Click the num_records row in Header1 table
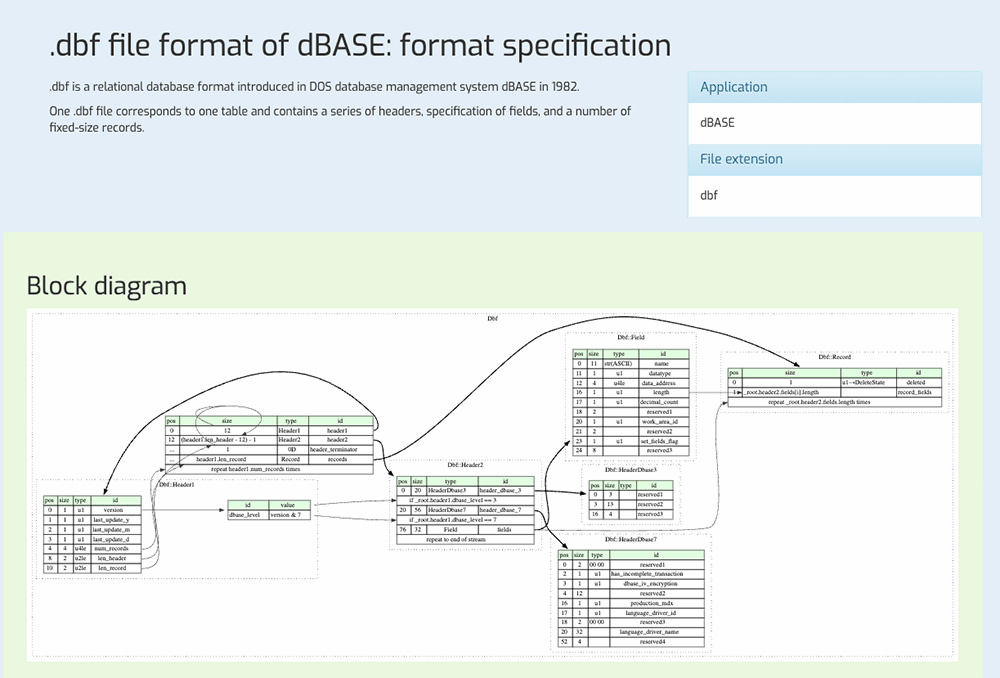This screenshot has height=678, width=1000. click(x=113, y=547)
